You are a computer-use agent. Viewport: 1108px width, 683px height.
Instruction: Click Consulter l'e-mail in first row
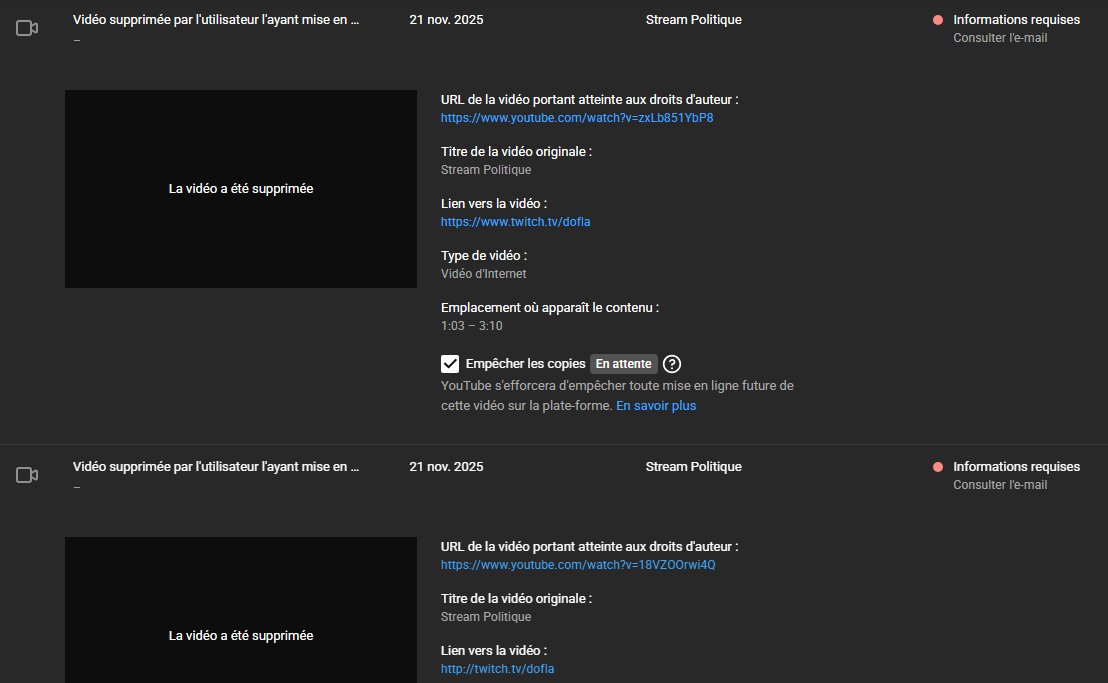click(1000, 38)
